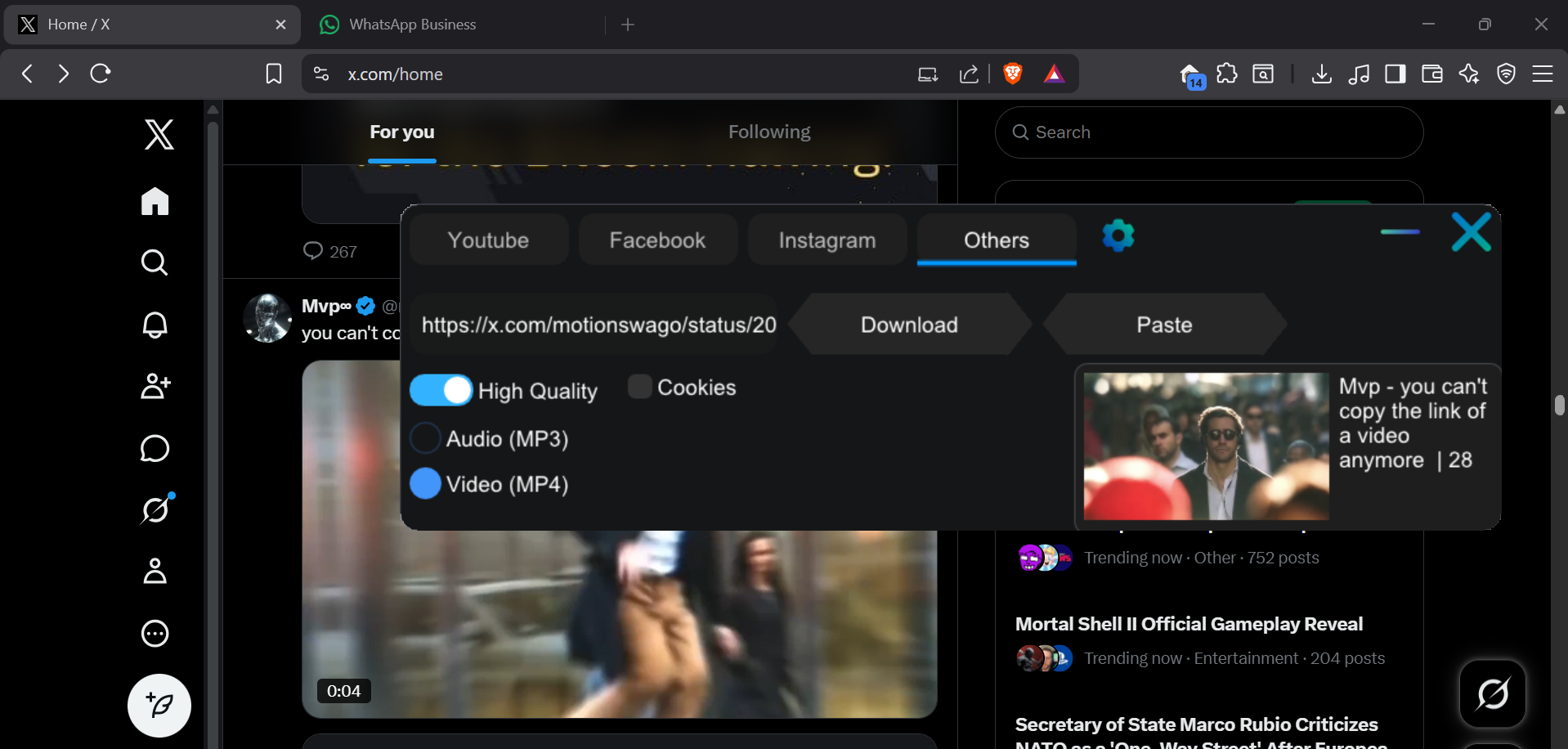Click the video URL input field

pos(598,324)
